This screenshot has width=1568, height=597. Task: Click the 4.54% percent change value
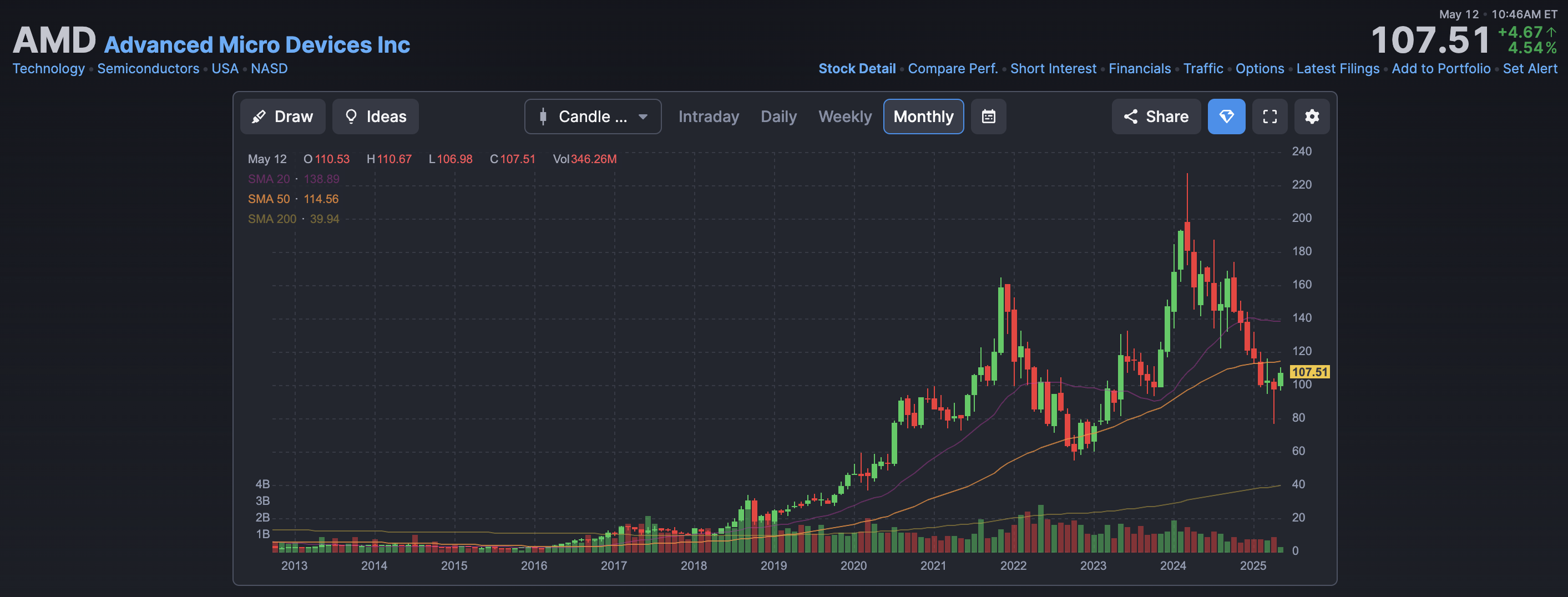click(x=1532, y=48)
